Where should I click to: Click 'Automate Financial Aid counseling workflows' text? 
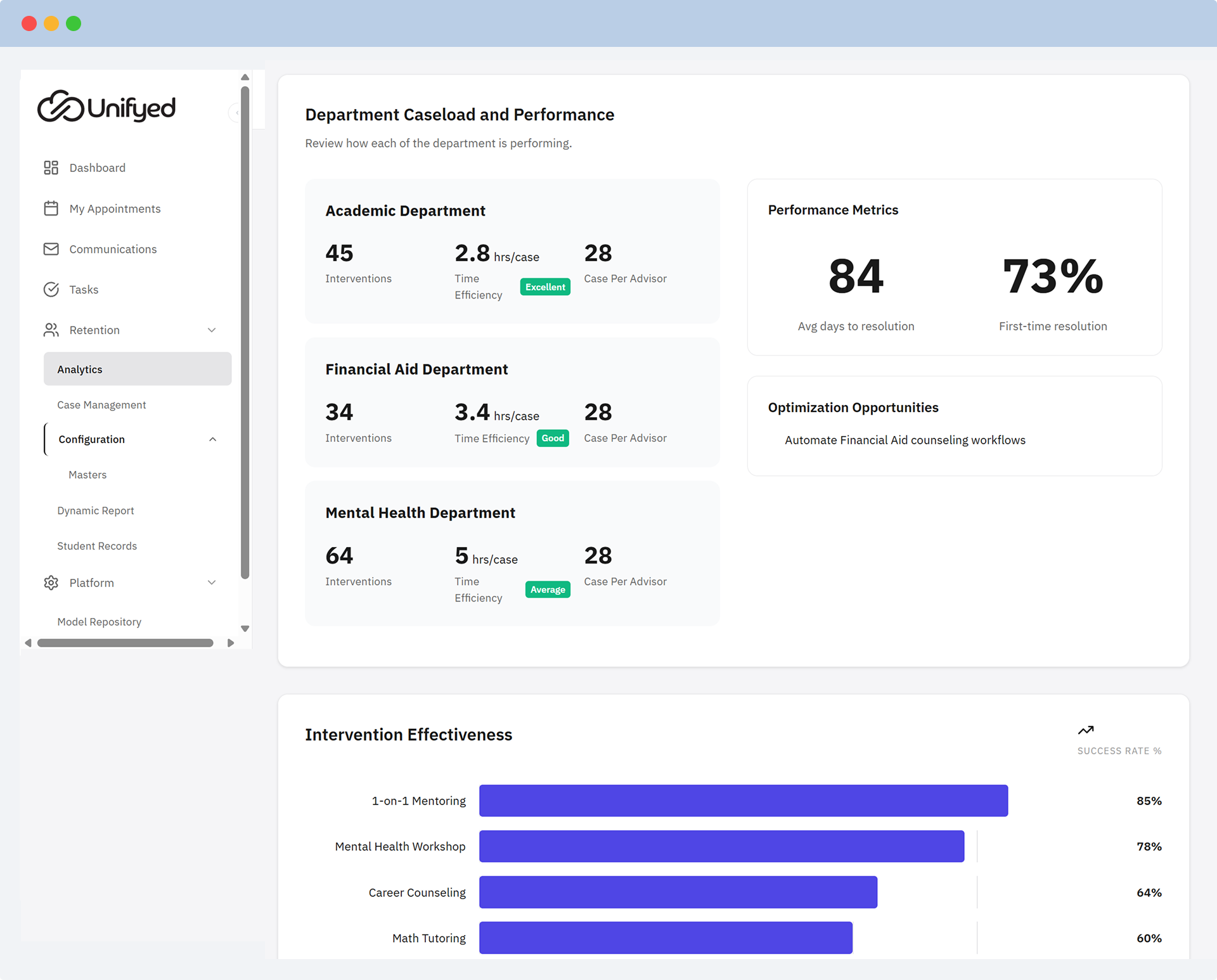click(905, 440)
